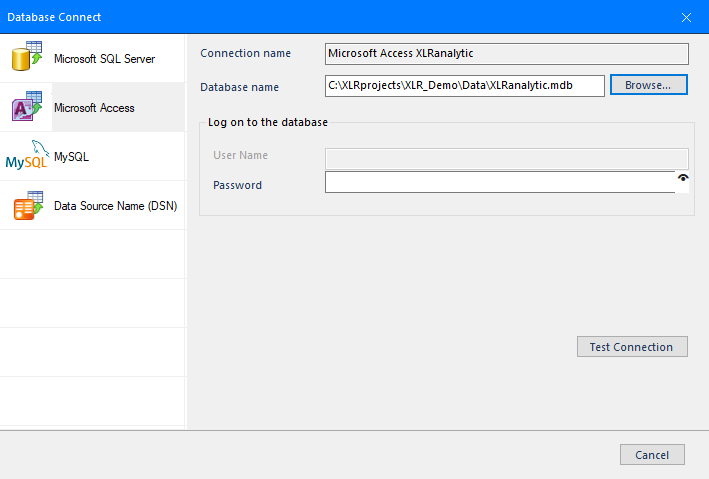
Task: Cancel the Database Connect dialog
Action: (x=652, y=455)
